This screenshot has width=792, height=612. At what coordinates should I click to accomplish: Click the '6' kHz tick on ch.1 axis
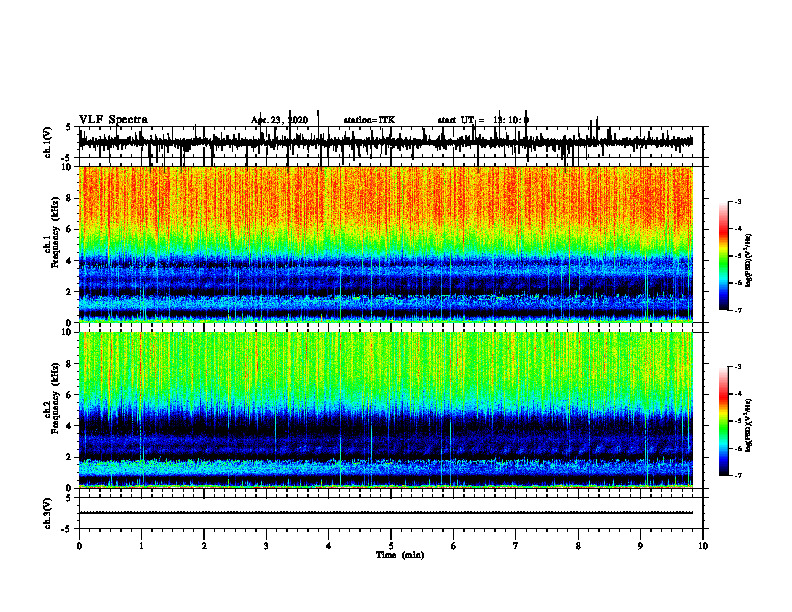coord(70,229)
